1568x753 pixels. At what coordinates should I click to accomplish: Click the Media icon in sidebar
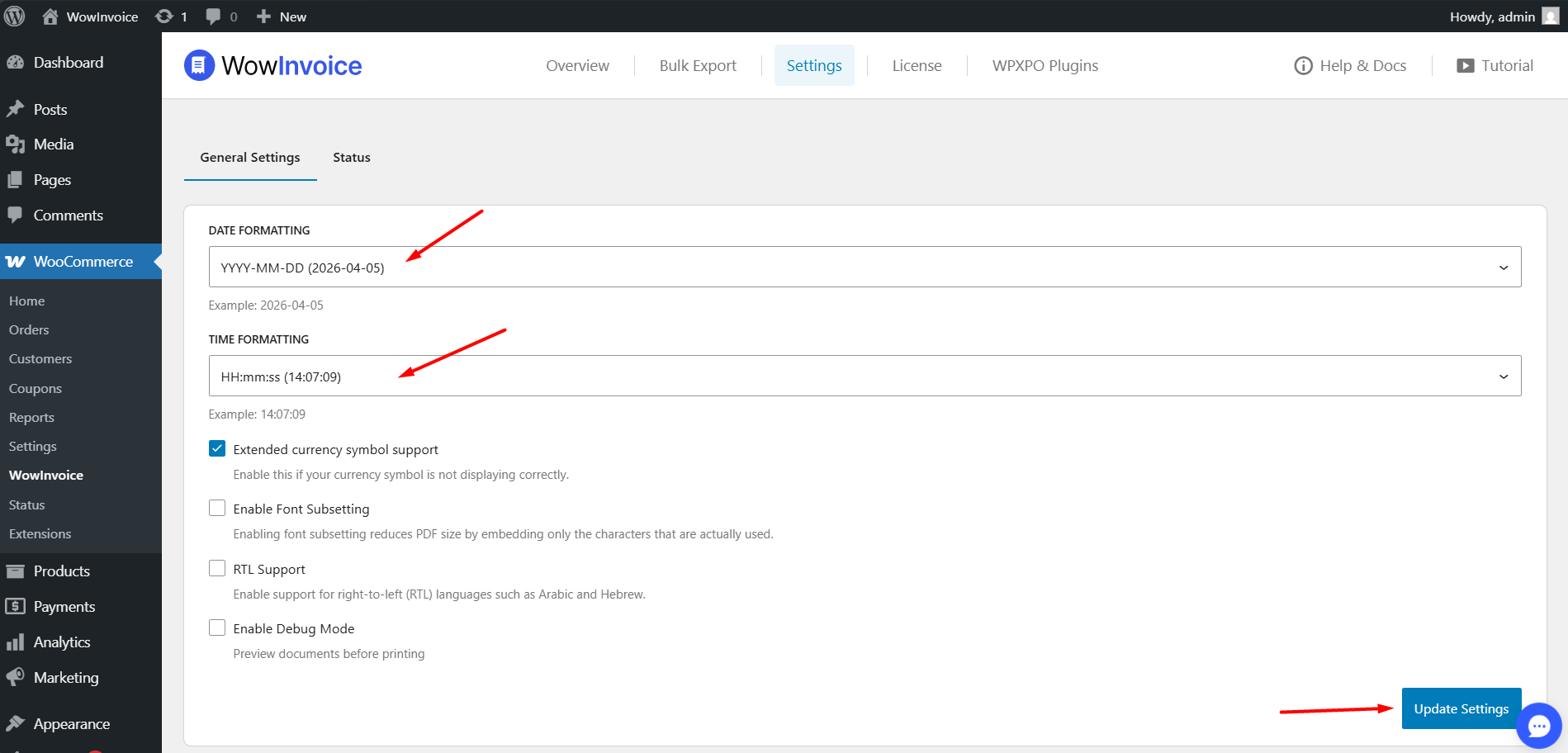point(15,144)
